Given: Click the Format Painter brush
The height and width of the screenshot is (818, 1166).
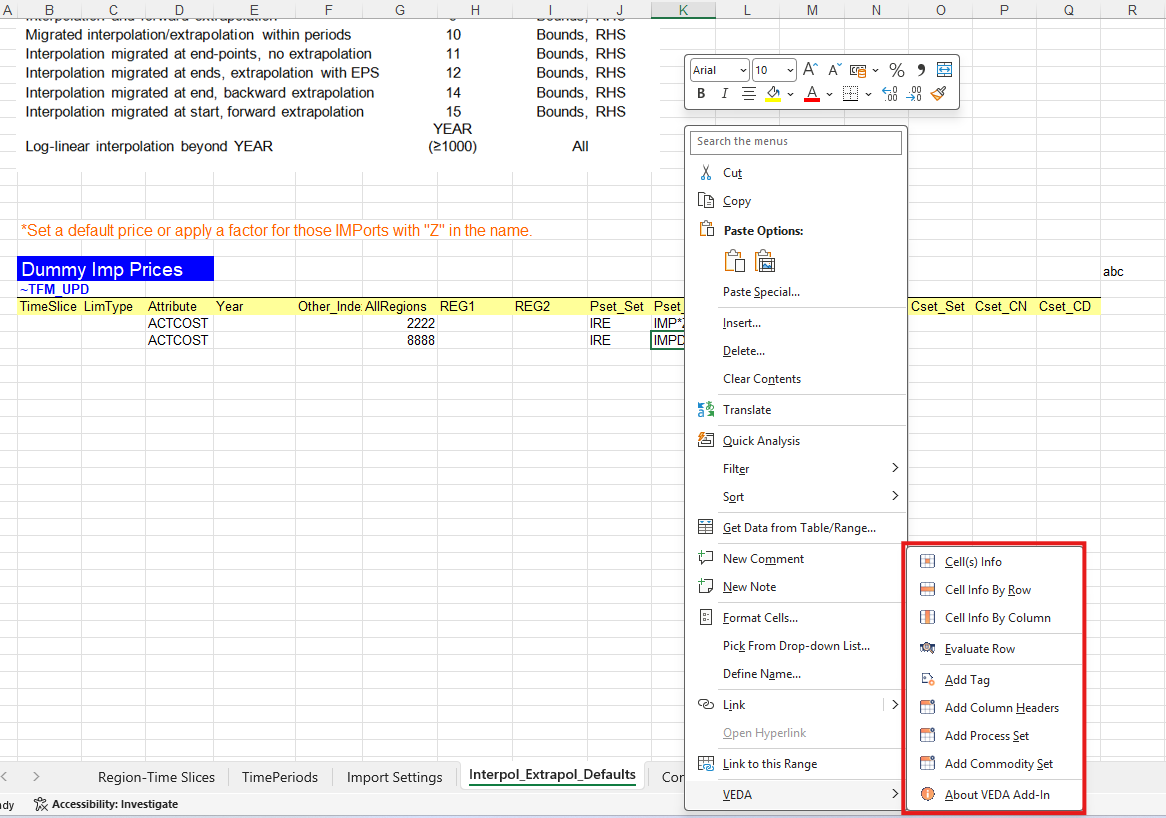Looking at the screenshot, I should [x=939, y=93].
